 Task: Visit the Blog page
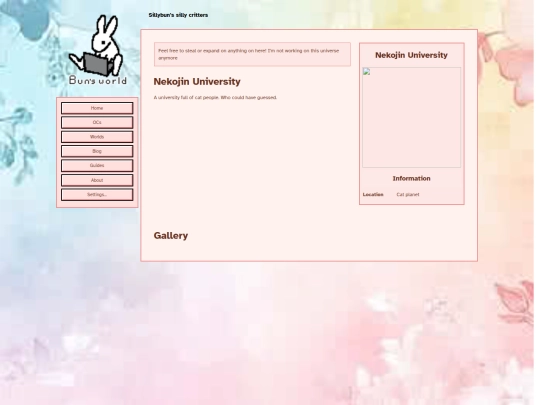tap(97, 151)
